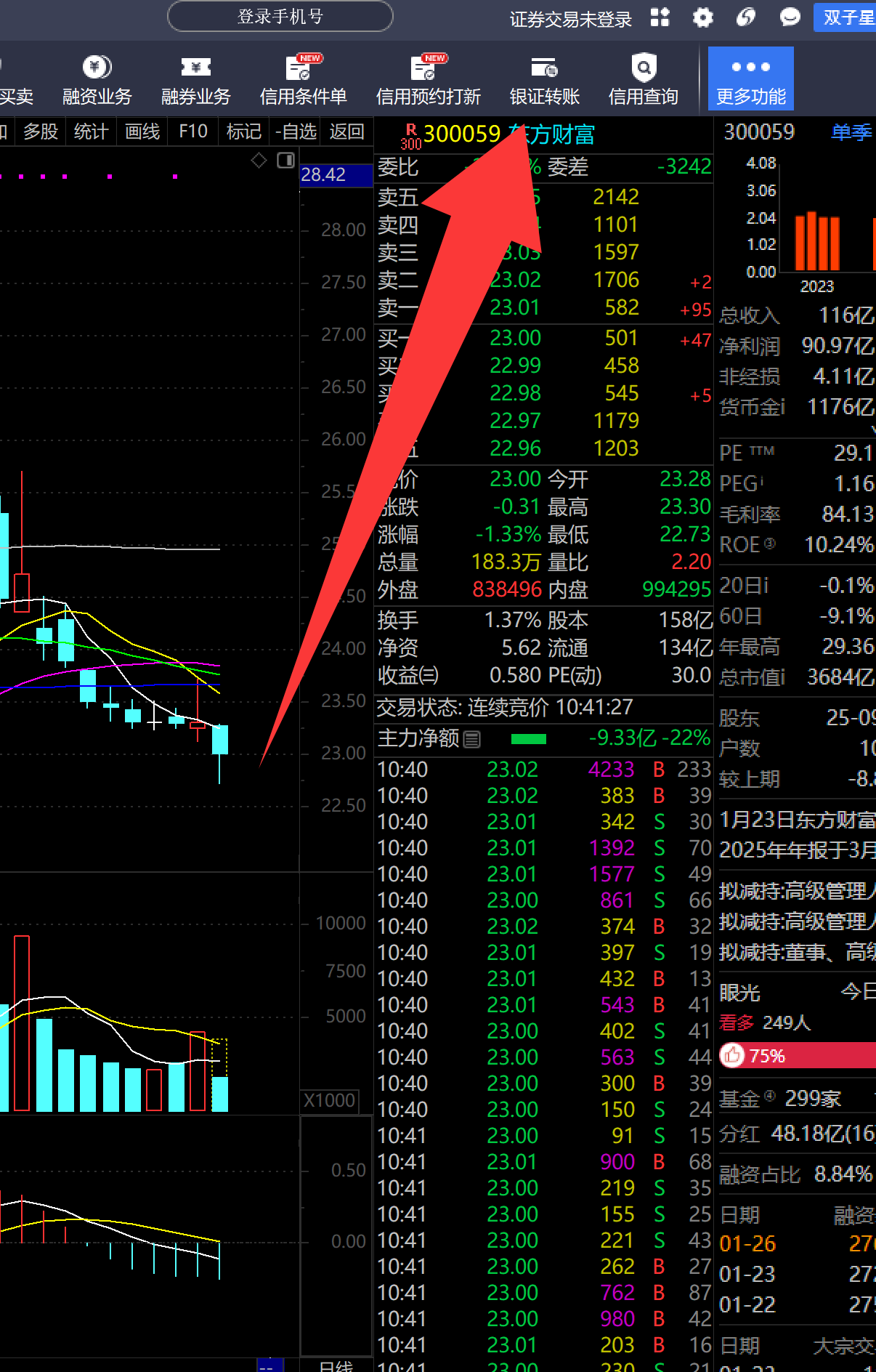Click the X1000 volume unit label
This screenshot has width=876, height=1372.
pos(329,1100)
